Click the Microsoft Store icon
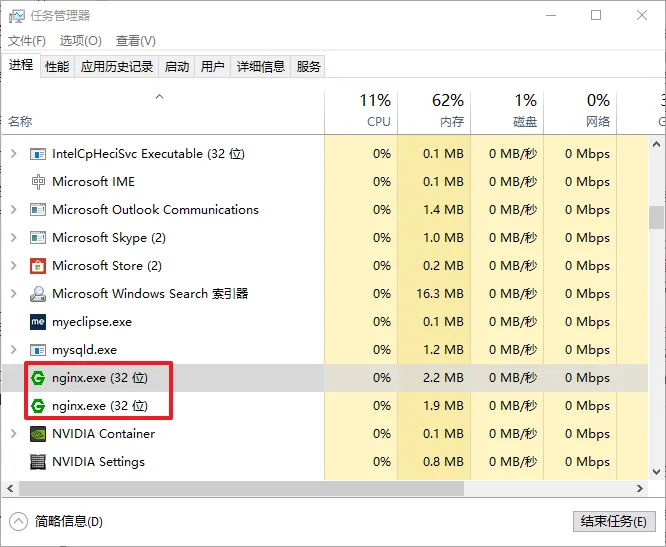The image size is (666, 547). click(x=38, y=266)
